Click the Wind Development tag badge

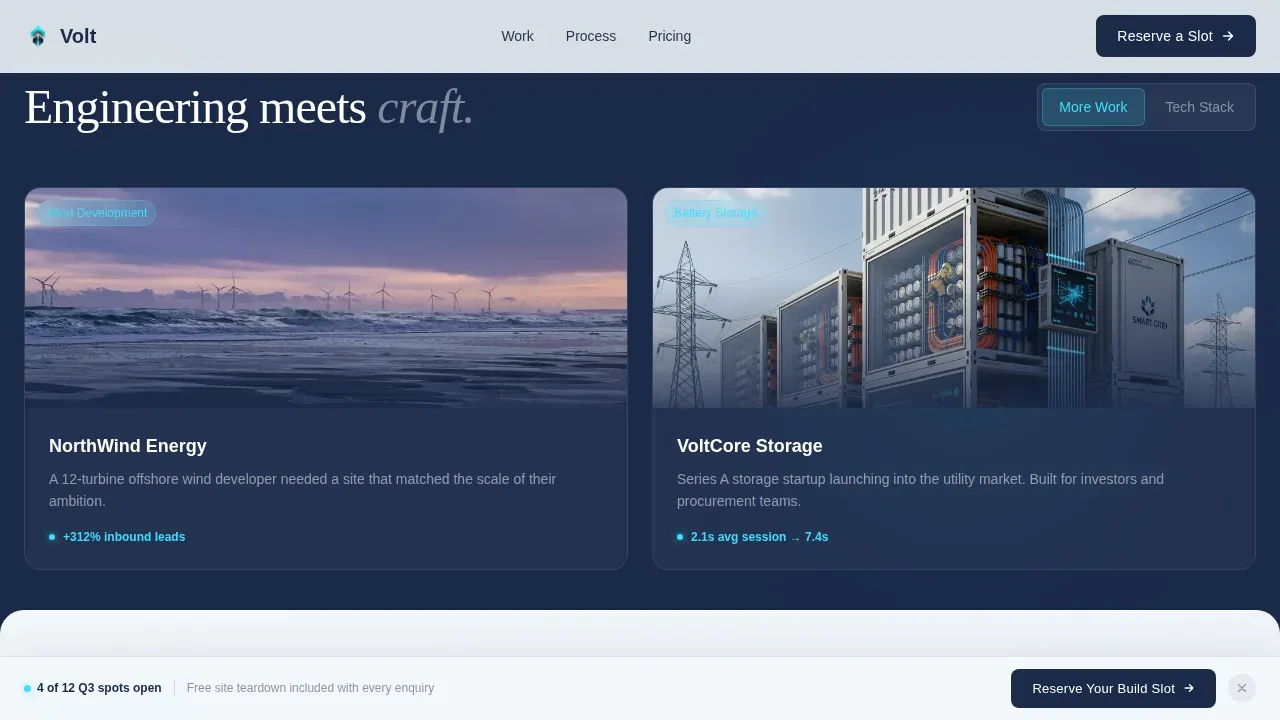tap(97, 213)
